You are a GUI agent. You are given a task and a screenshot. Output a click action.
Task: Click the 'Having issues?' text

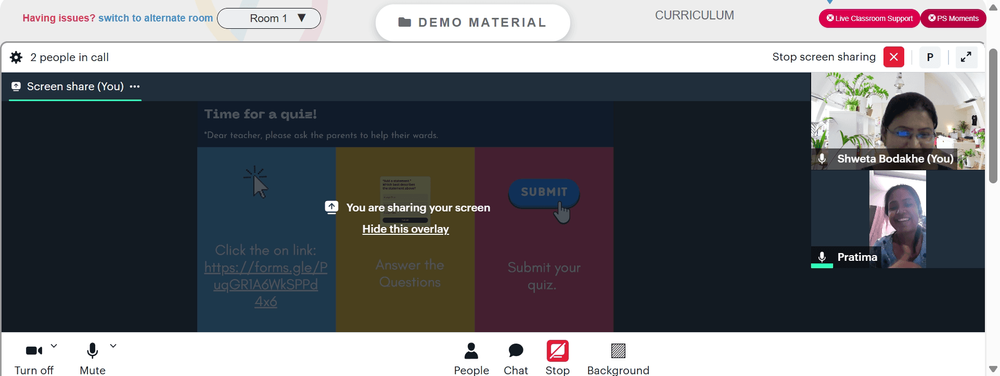[x=59, y=18]
